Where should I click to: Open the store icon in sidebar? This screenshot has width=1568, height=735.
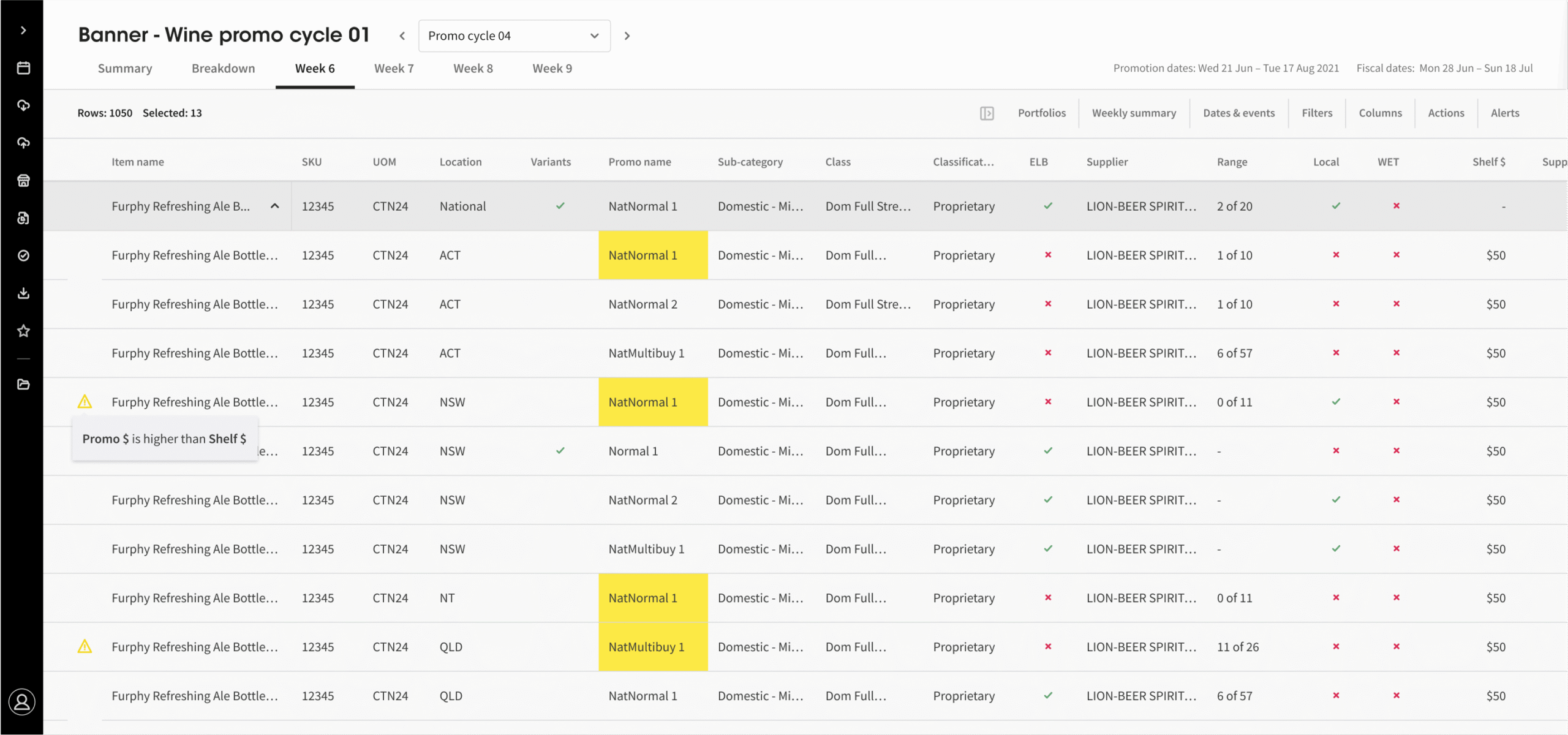tap(23, 181)
